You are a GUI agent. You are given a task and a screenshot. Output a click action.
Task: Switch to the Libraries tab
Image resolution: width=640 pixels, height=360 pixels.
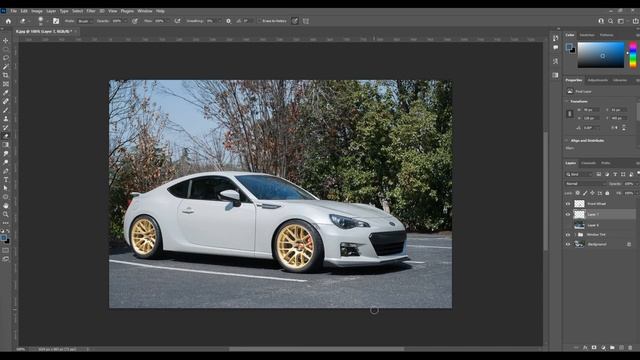tap(620, 80)
